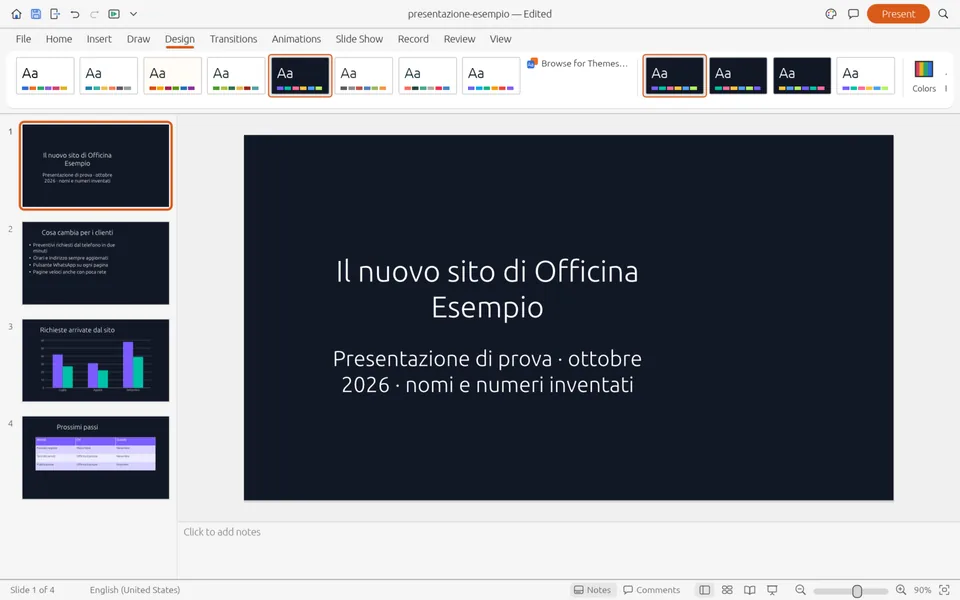960x600 pixels.
Task: Switch to the Draw tab
Action: pyautogui.click(x=138, y=39)
